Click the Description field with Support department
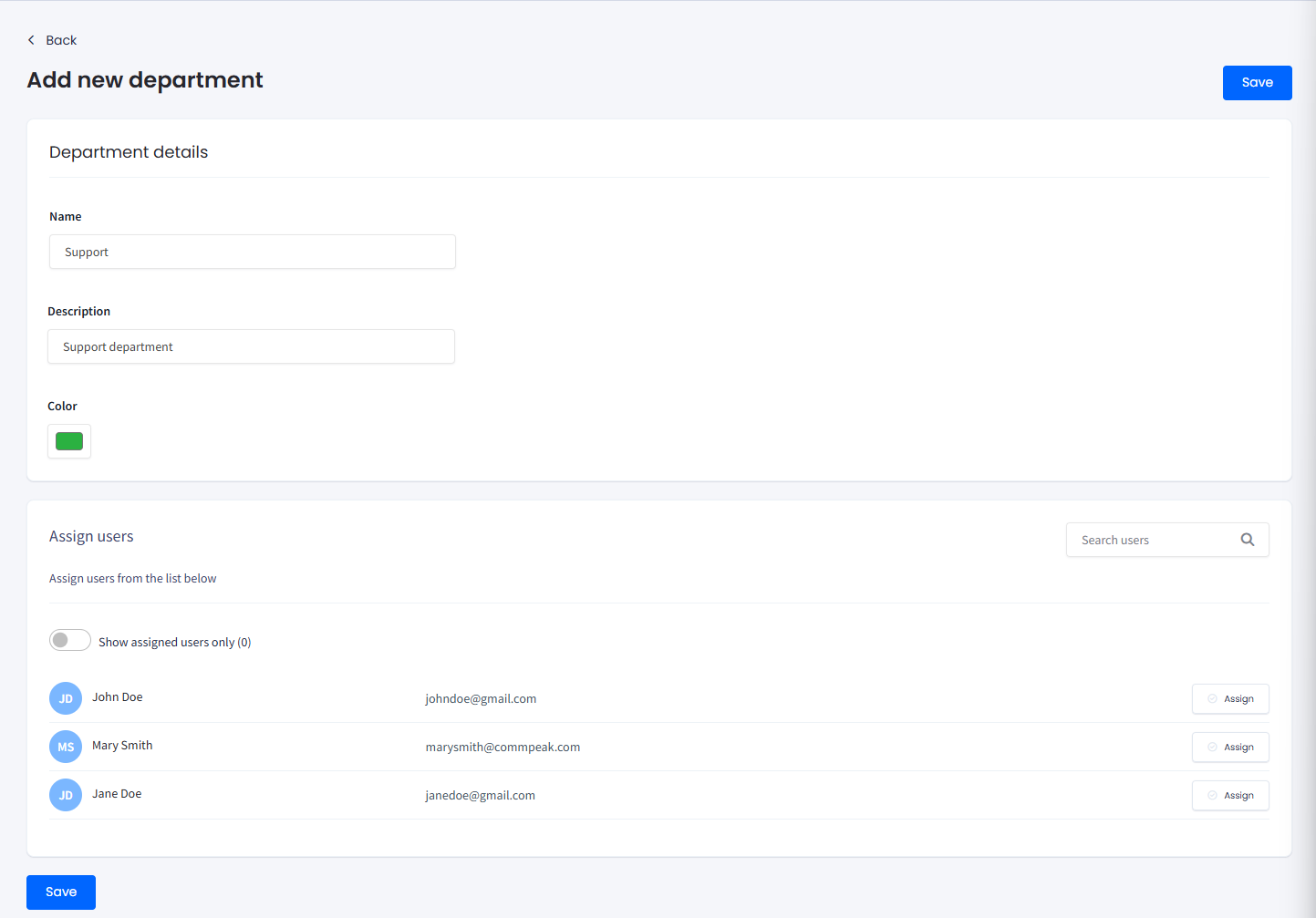 coord(252,346)
